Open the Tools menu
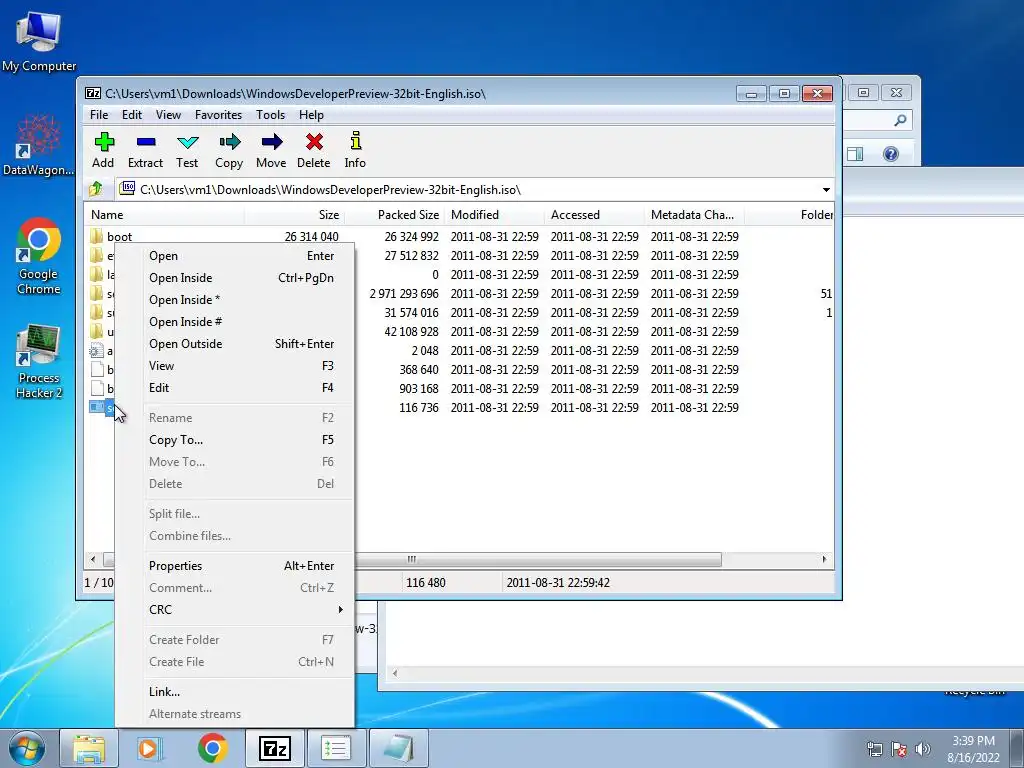Screen dimensions: 1024x768 click(270, 115)
